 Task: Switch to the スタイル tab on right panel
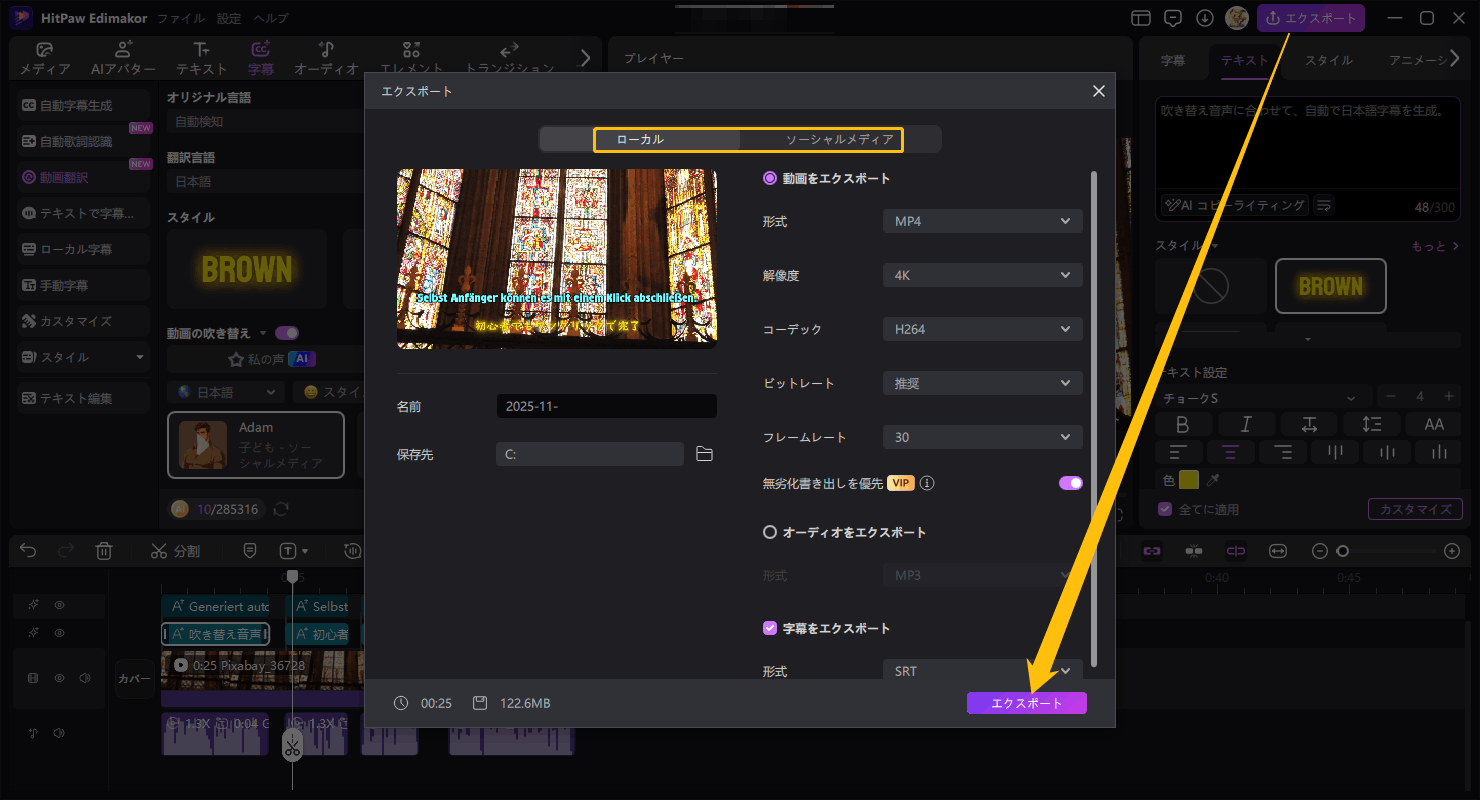1329,60
